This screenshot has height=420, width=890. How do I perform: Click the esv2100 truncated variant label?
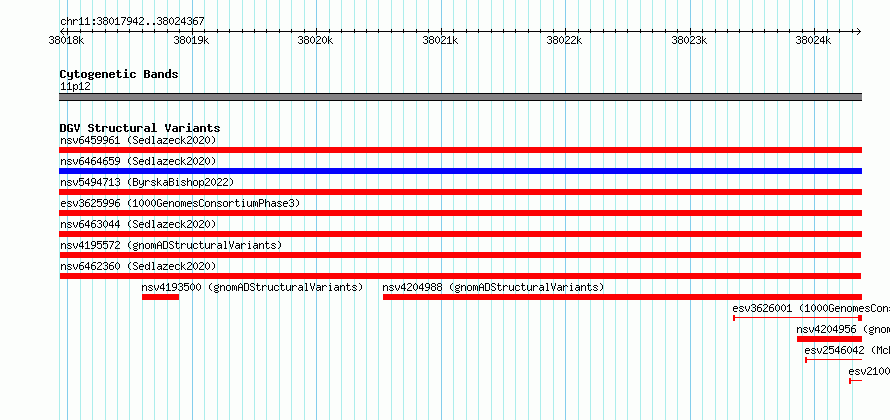click(x=869, y=371)
